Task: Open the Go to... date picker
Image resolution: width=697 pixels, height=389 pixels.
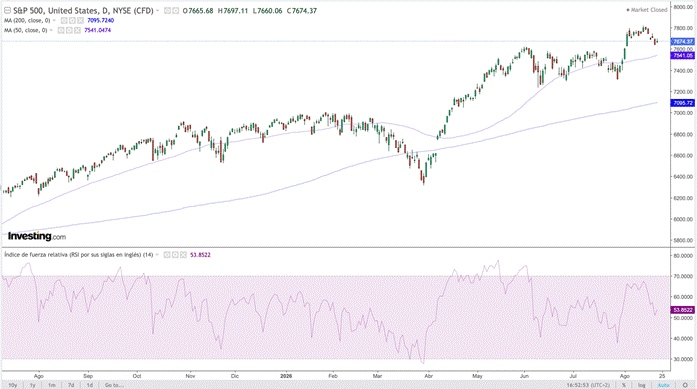Action: (x=114, y=385)
